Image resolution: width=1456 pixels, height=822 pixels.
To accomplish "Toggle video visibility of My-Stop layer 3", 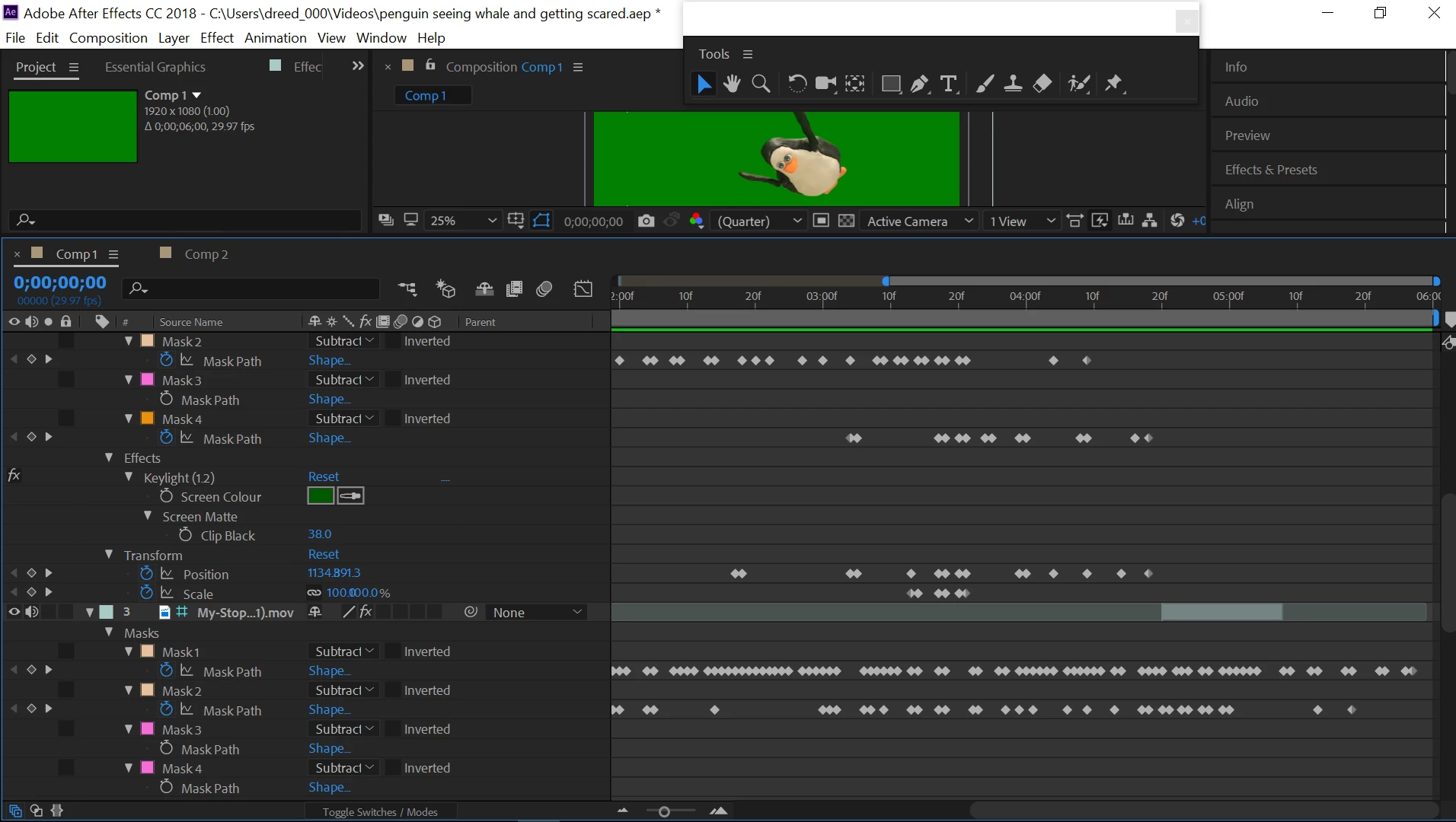I will [x=14, y=612].
